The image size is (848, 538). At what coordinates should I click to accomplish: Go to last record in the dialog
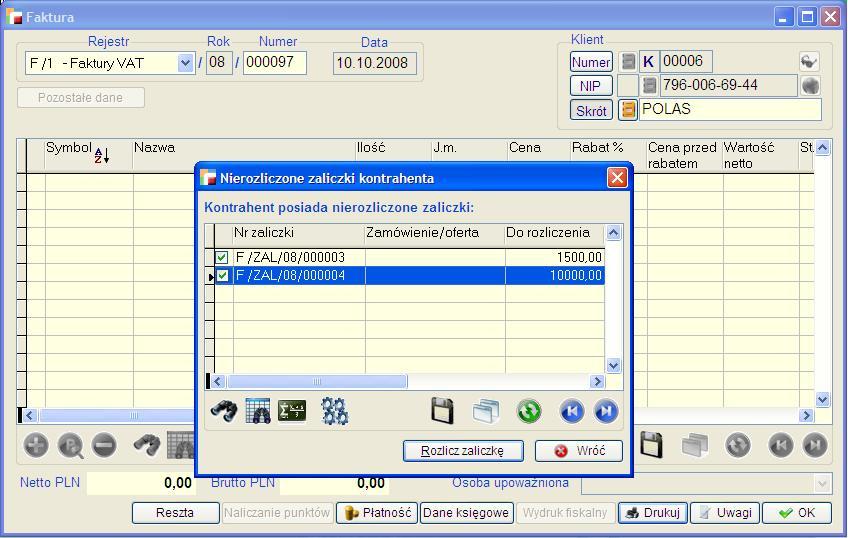tap(606, 411)
